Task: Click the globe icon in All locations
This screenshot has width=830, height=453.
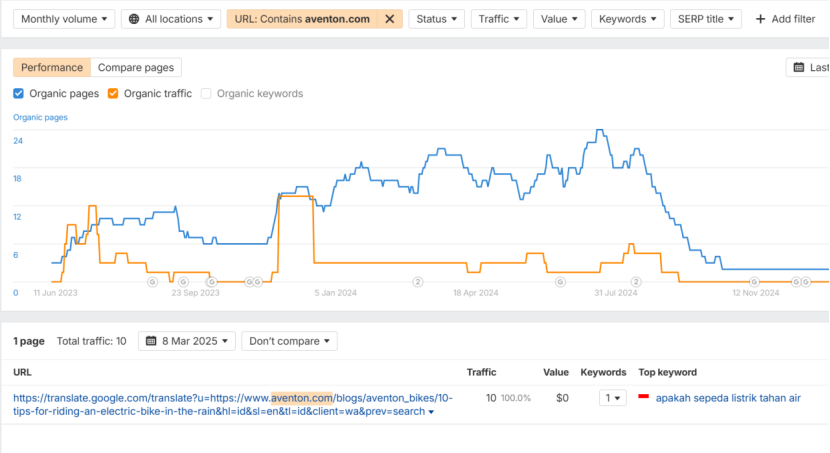Action: click(x=134, y=19)
